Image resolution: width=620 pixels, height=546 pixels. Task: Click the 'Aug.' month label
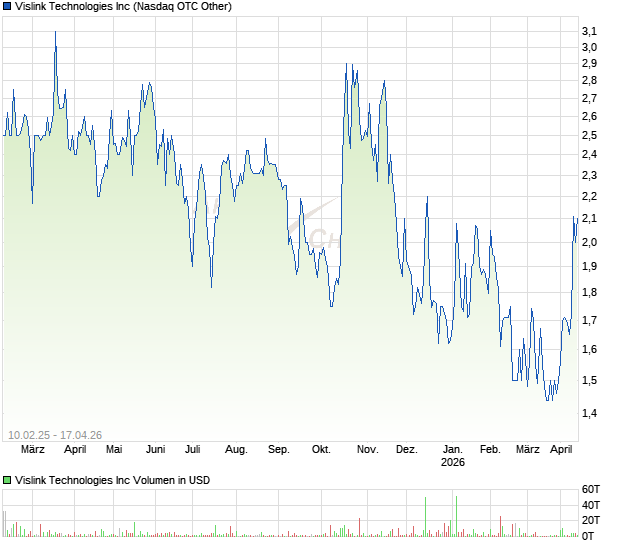click(x=236, y=450)
